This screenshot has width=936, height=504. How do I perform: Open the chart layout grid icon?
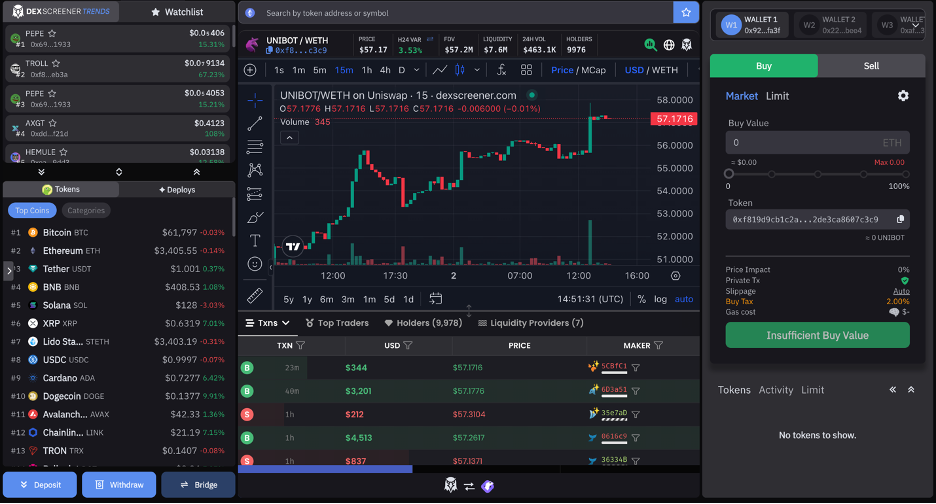coord(526,70)
